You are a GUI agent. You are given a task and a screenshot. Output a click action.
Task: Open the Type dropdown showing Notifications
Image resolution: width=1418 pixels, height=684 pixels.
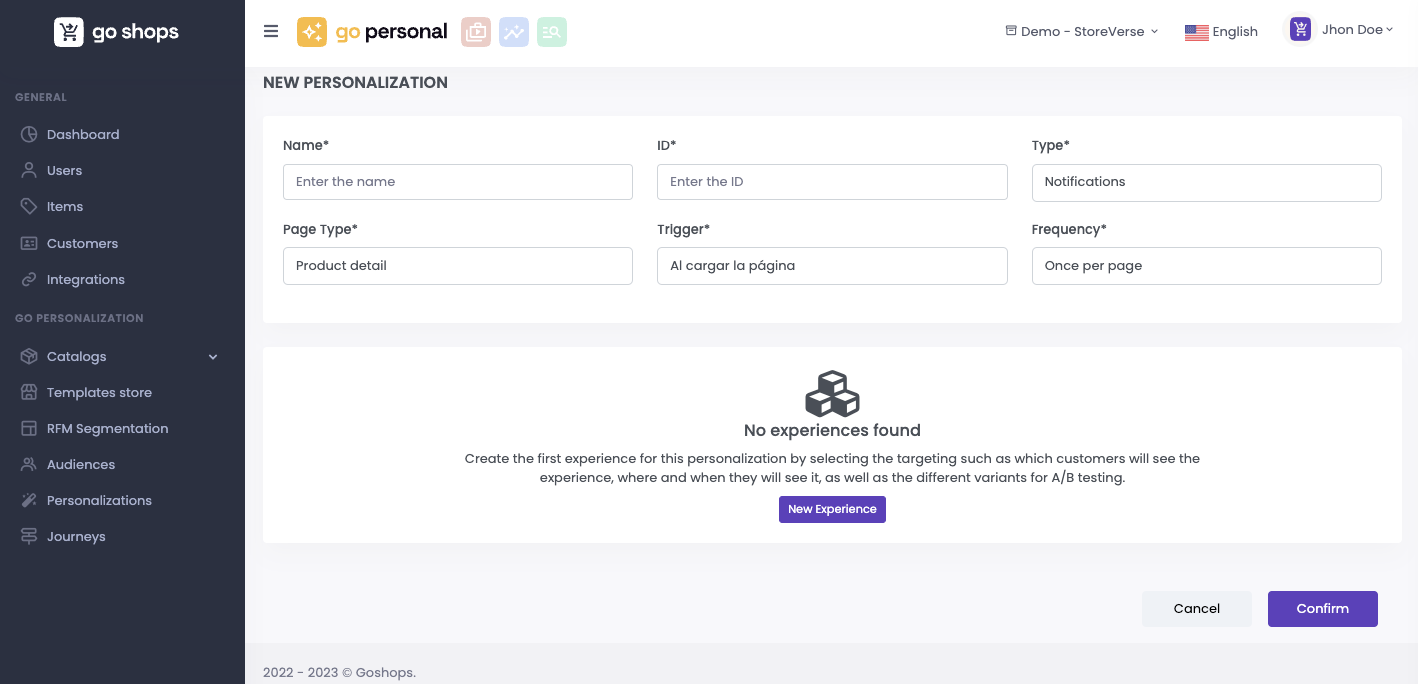pyautogui.click(x=1206, y=182)
